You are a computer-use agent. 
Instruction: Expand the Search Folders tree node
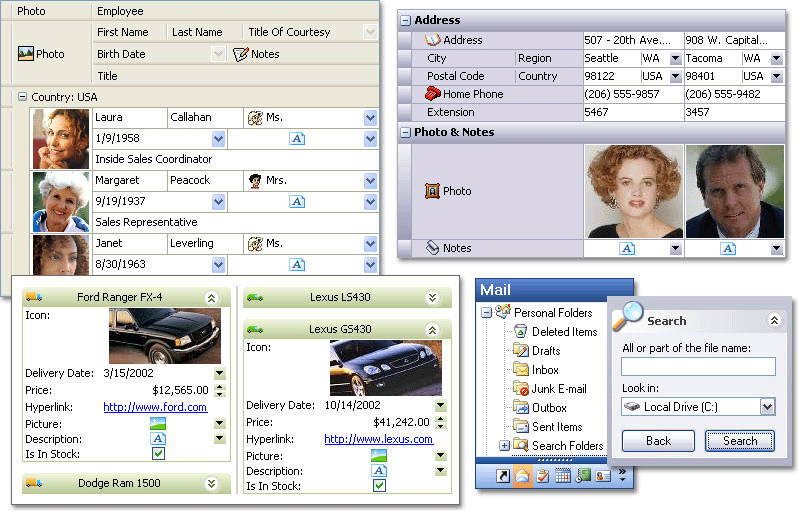pyautogui.click(x=505, y=446)
